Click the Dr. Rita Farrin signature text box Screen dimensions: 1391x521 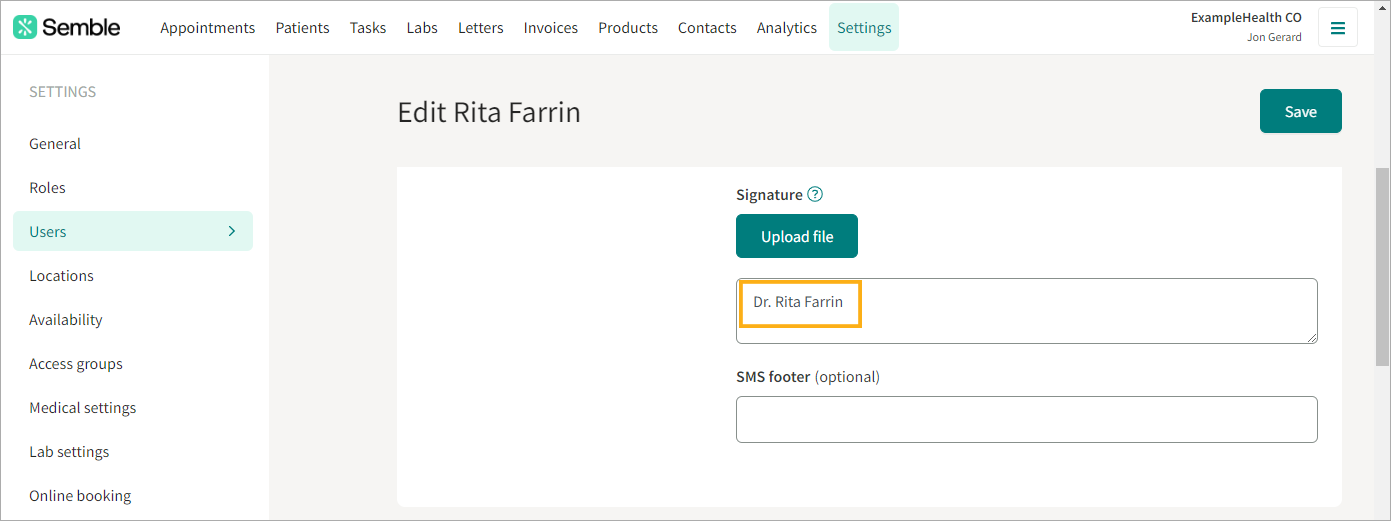1027,311
